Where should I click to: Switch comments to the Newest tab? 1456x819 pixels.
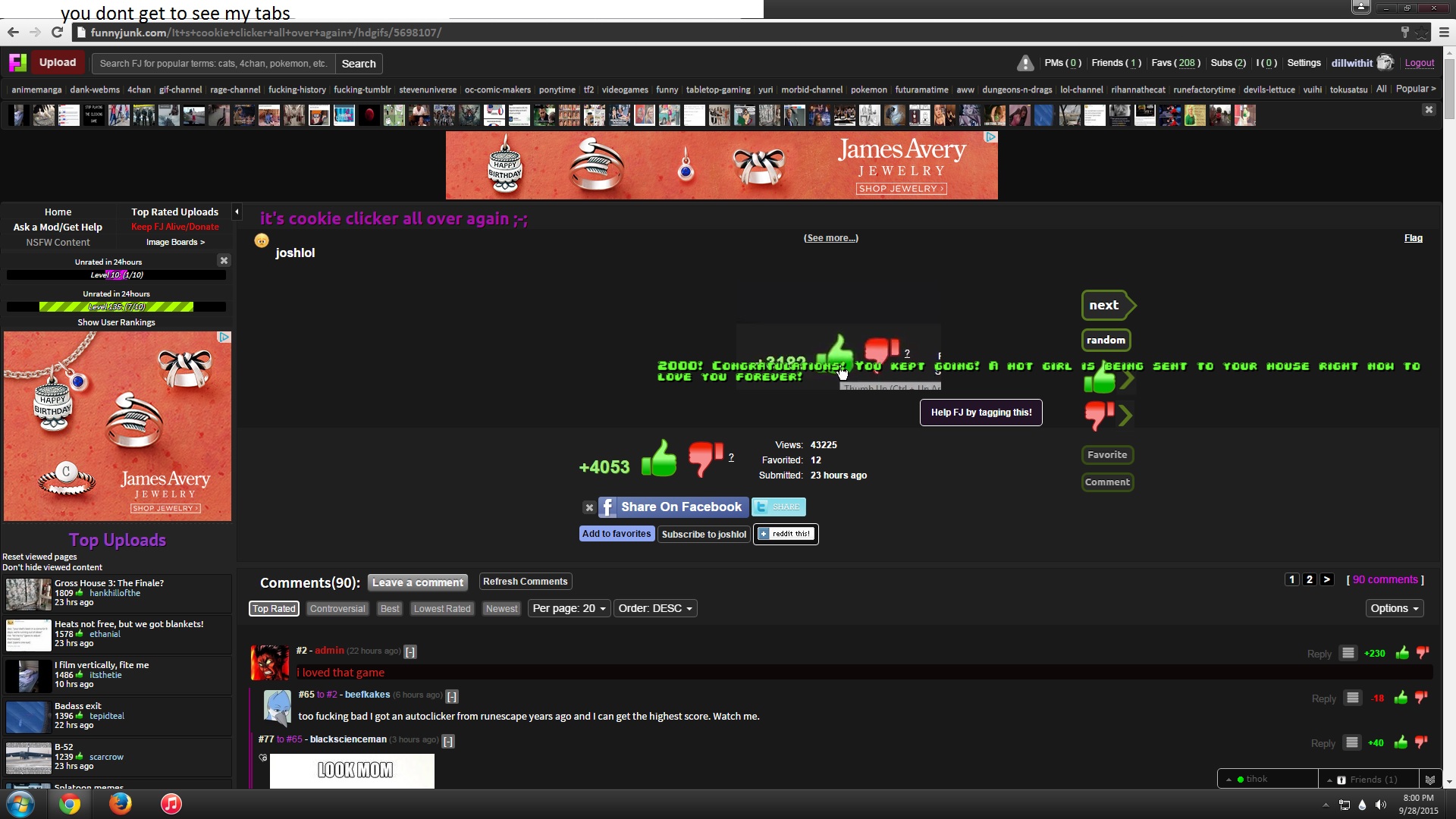[x=501, y=609]
